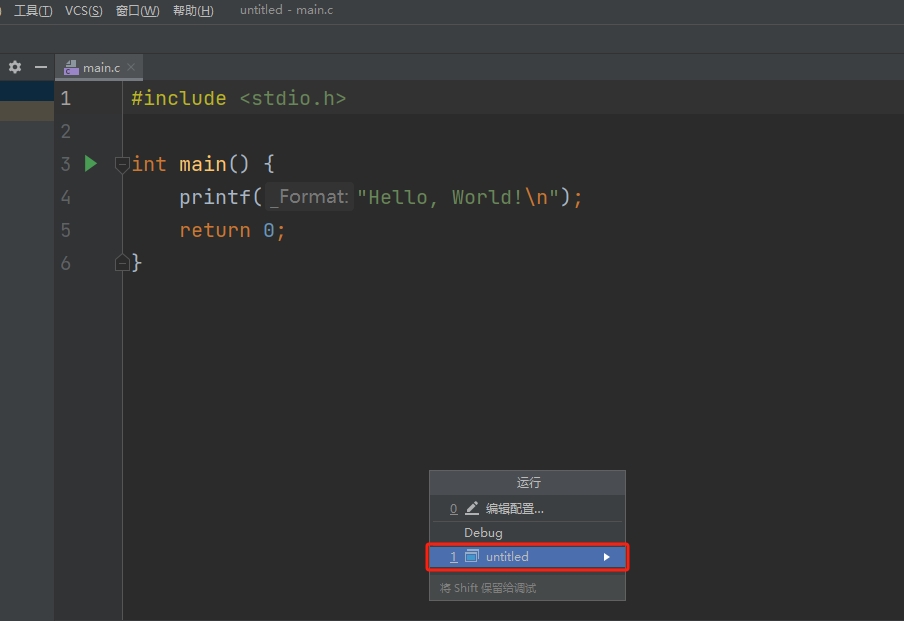Open the 窗口(W) menu
This screenshot has height=621, width=904.
point(137,11)
